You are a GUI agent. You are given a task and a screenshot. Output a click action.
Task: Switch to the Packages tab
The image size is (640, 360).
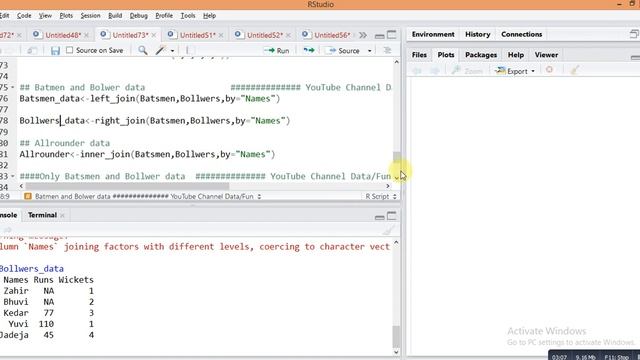(481, 55)
